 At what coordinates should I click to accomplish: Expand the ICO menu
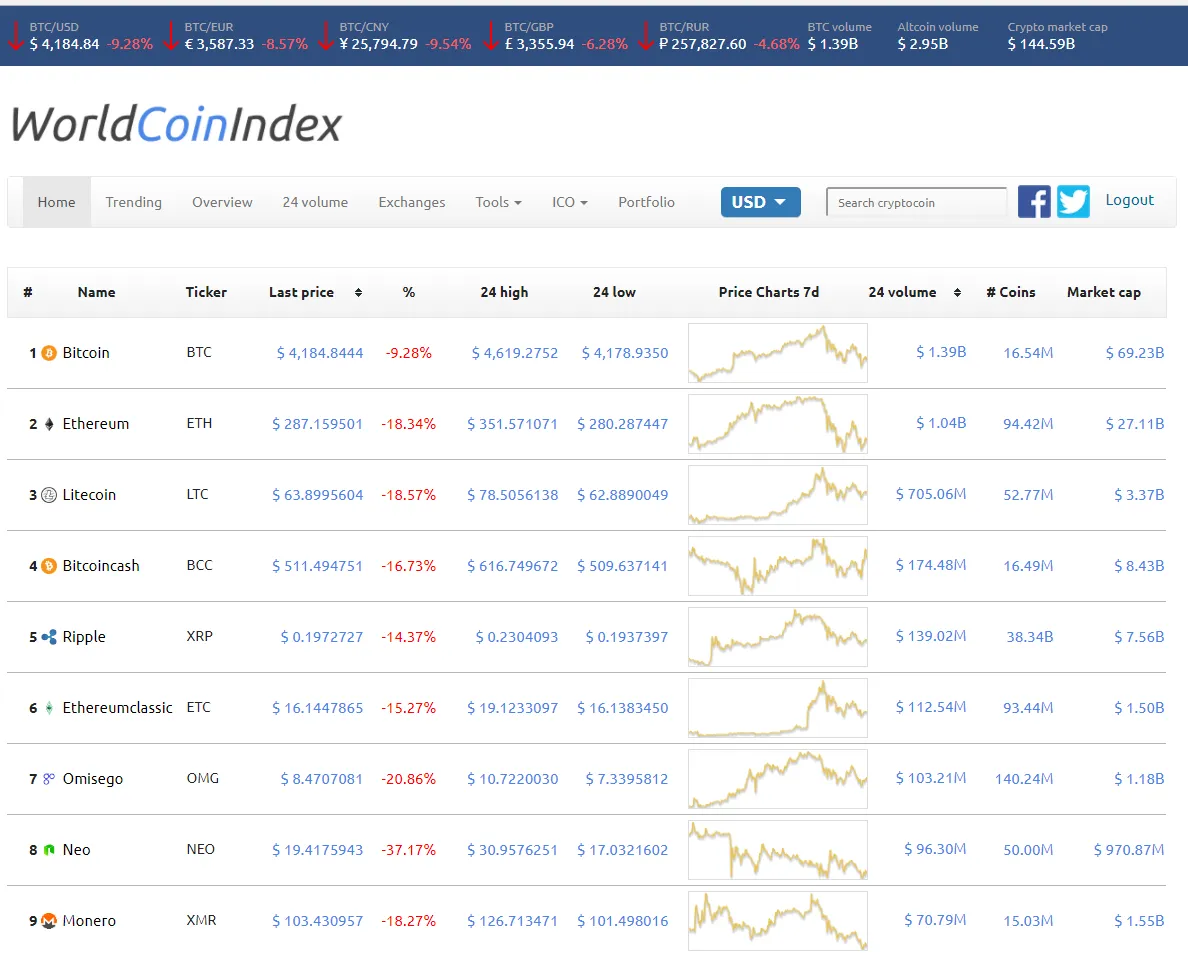[x=569, y=202]
